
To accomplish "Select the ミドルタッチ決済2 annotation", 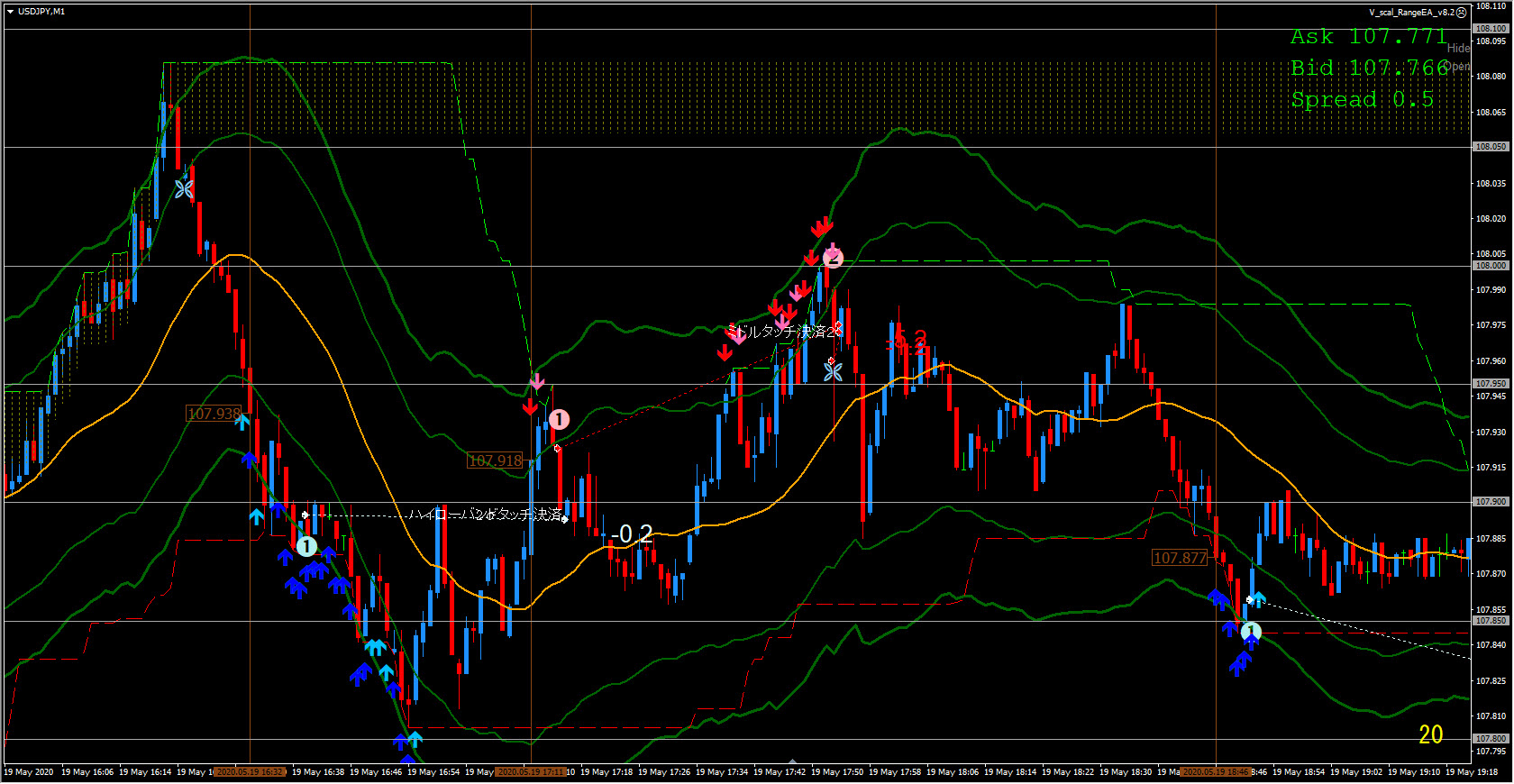I will pyautogui.click(x=782, y=332).
